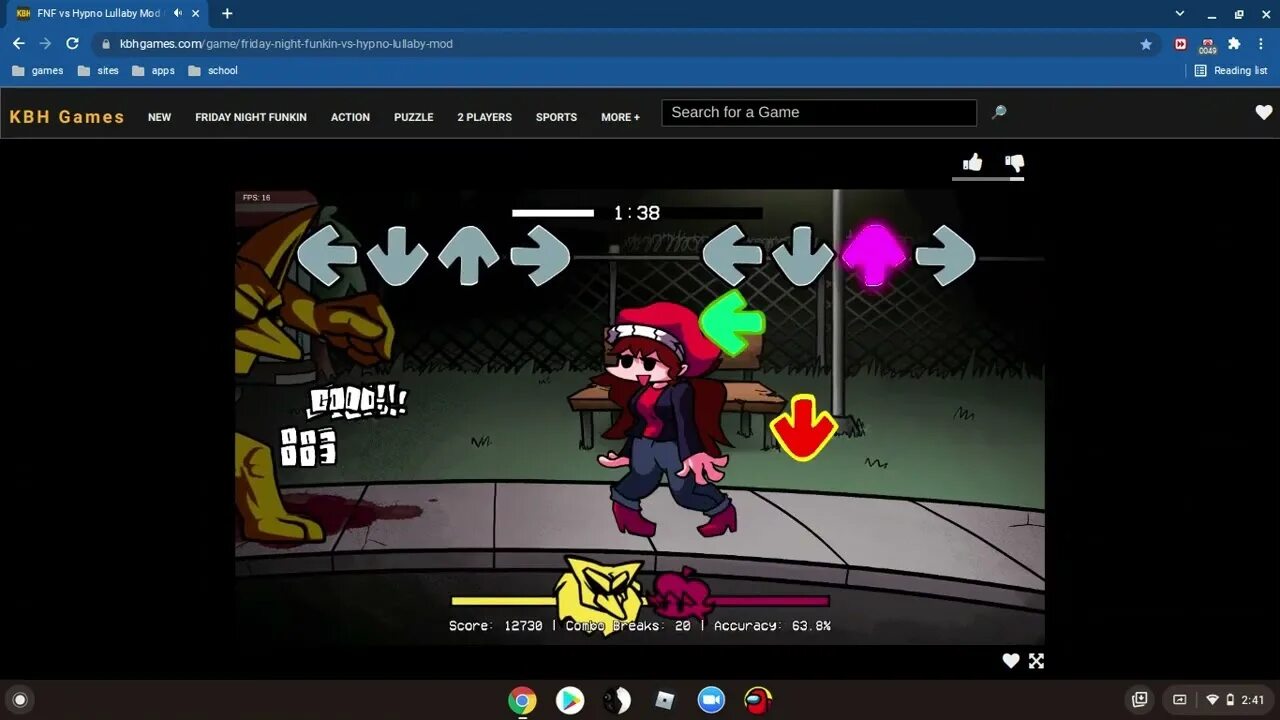Image resolution: width=1280 pixels, height=720 pixels.
Task: Open the extension showing 0049 badge
Action: (1207, 45)
